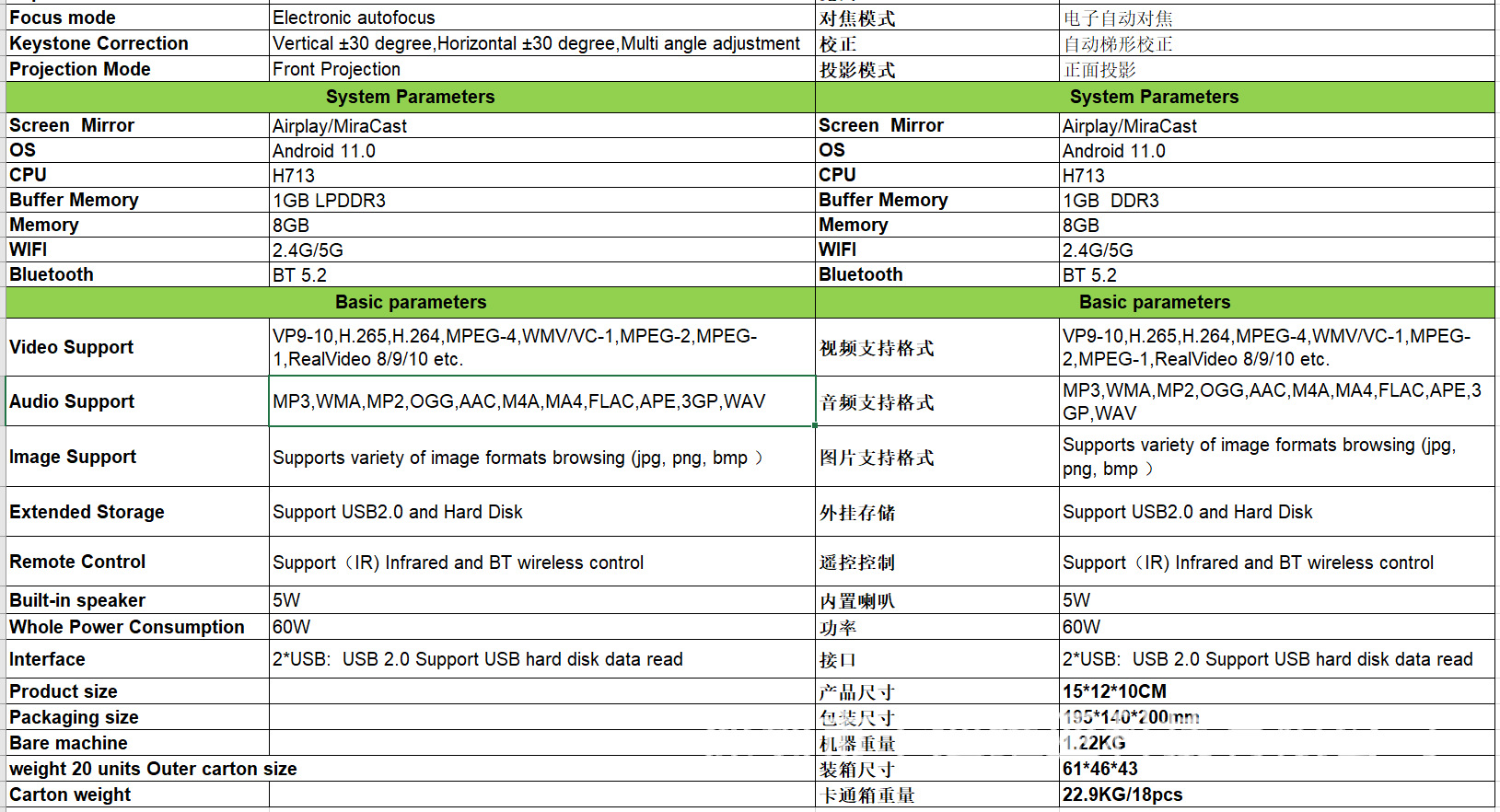This screenshot has height=812, width=1500.
Task: Select the "1.22KG" value cell
Action: (1277, 743)
